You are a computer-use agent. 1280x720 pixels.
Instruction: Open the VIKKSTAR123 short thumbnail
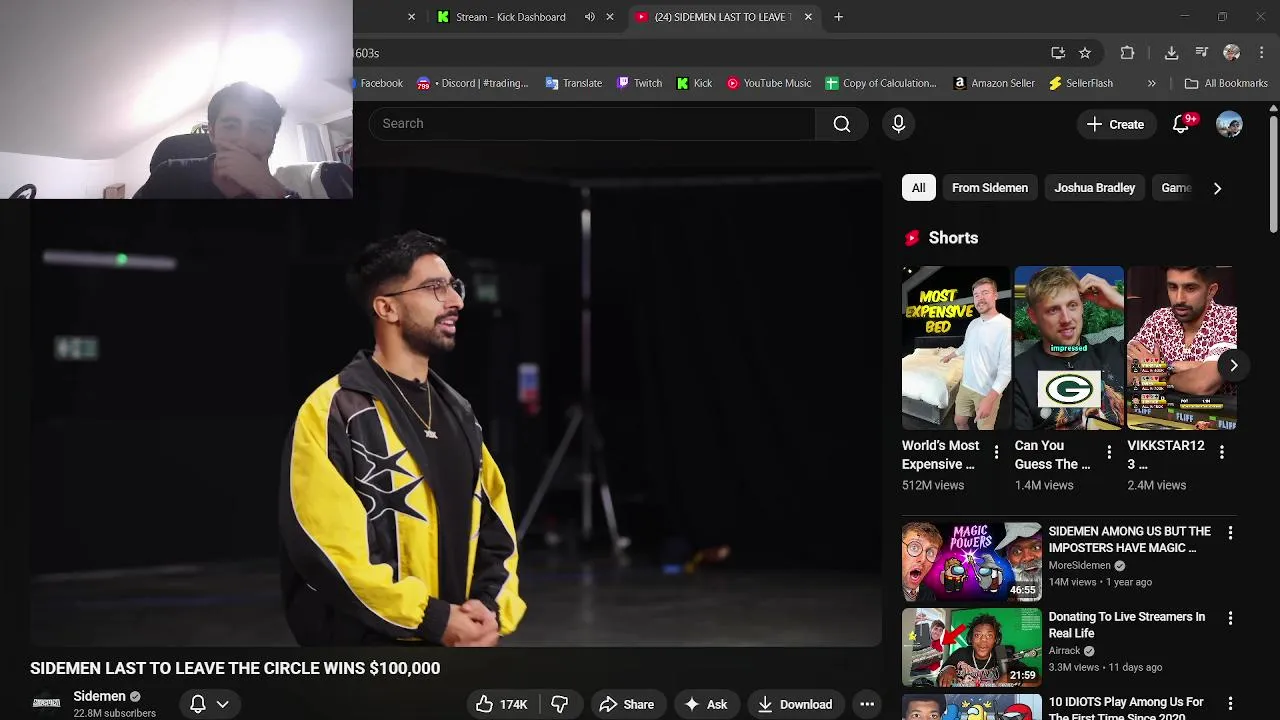(x=1182, y=348)
